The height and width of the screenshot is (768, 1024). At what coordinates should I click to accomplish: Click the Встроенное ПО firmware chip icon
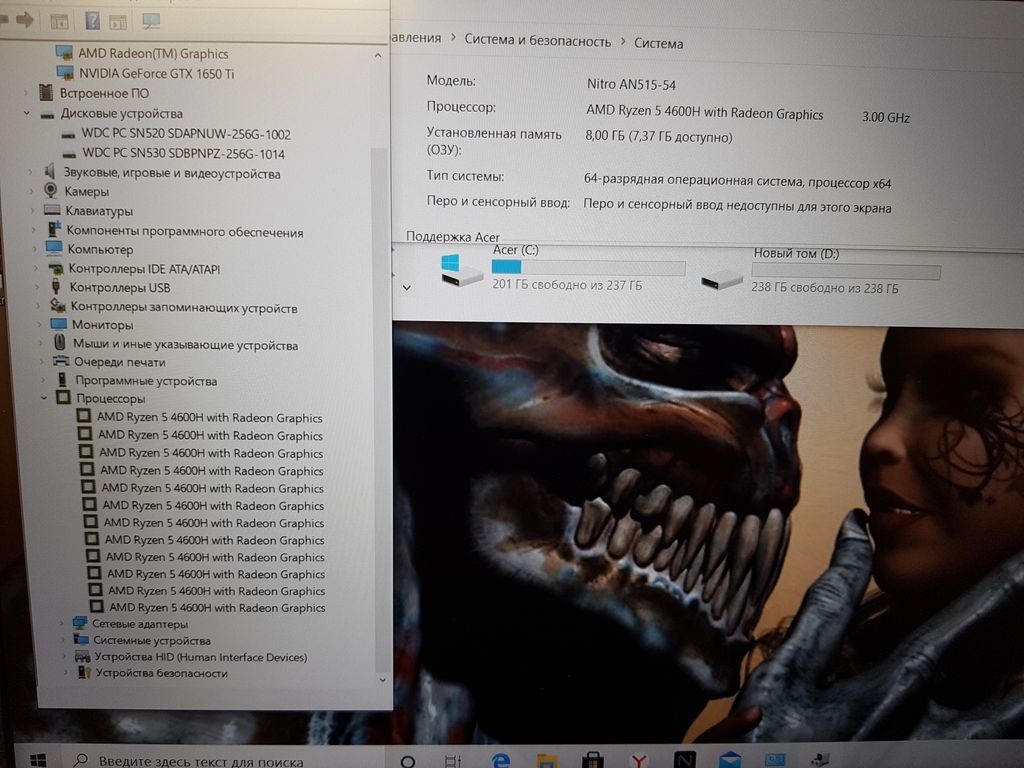point(46,92)
